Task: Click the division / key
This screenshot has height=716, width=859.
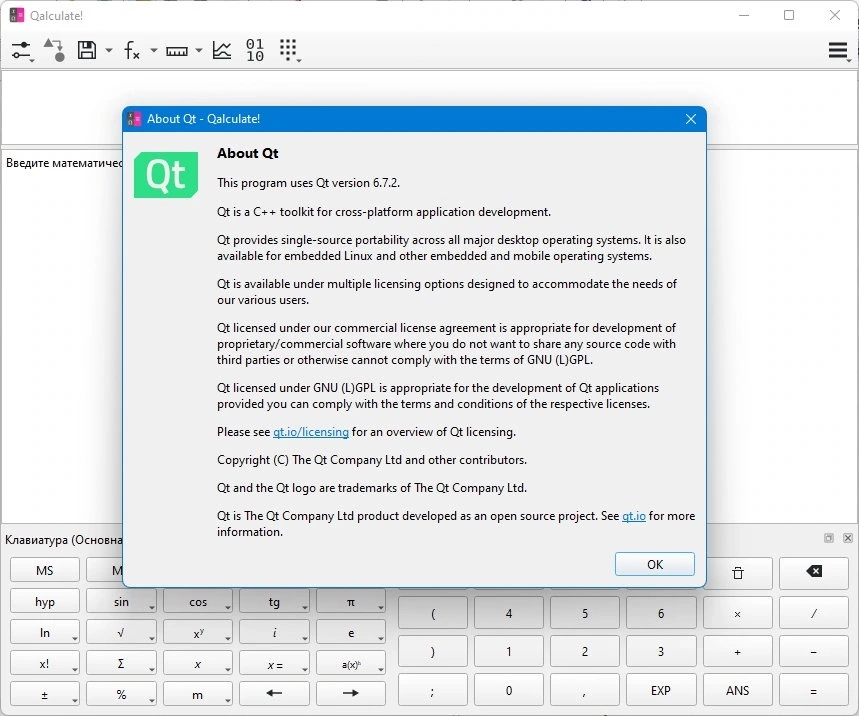Action: (x=814, y=613)
